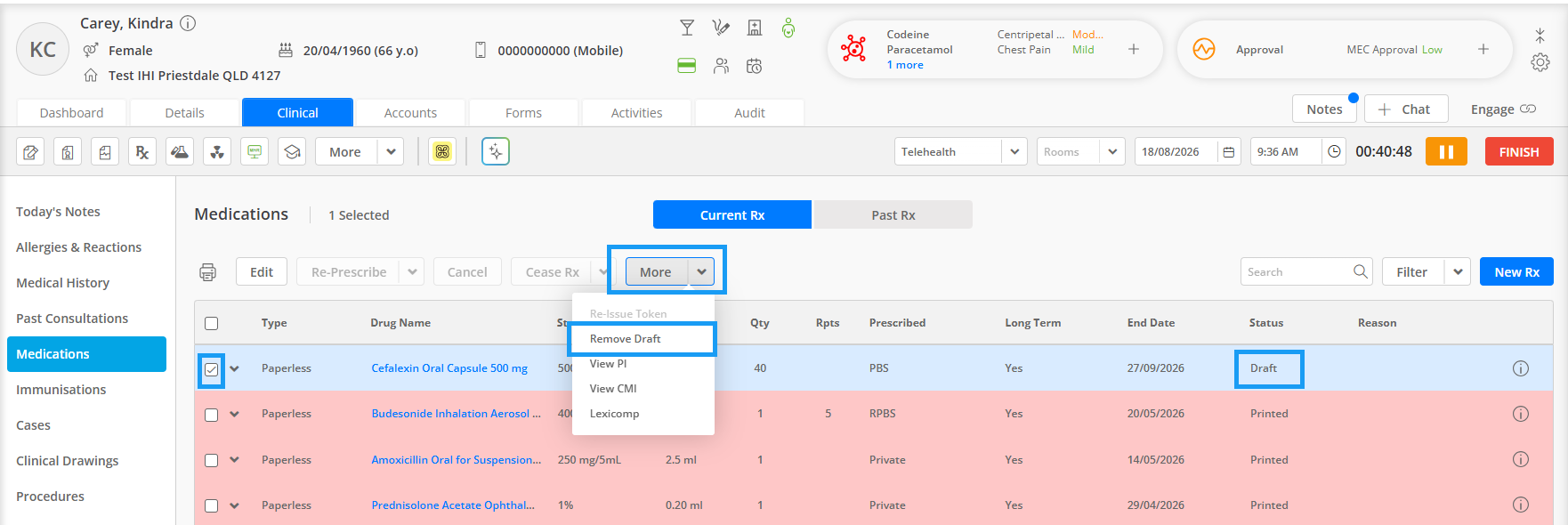Viewport: 1568px width, 525px height.
Task: Open the notes edit toolbar icon
Action: [31, 152]
